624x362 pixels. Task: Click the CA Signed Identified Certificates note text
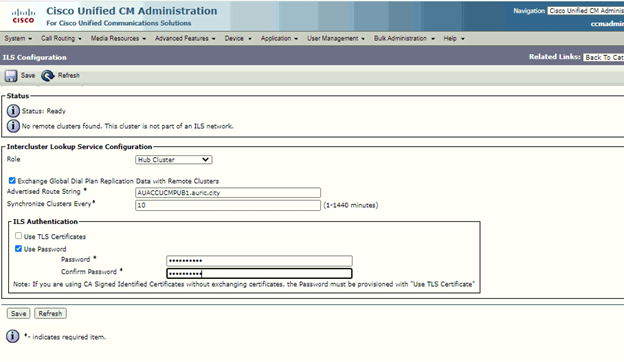pos(244,284)
